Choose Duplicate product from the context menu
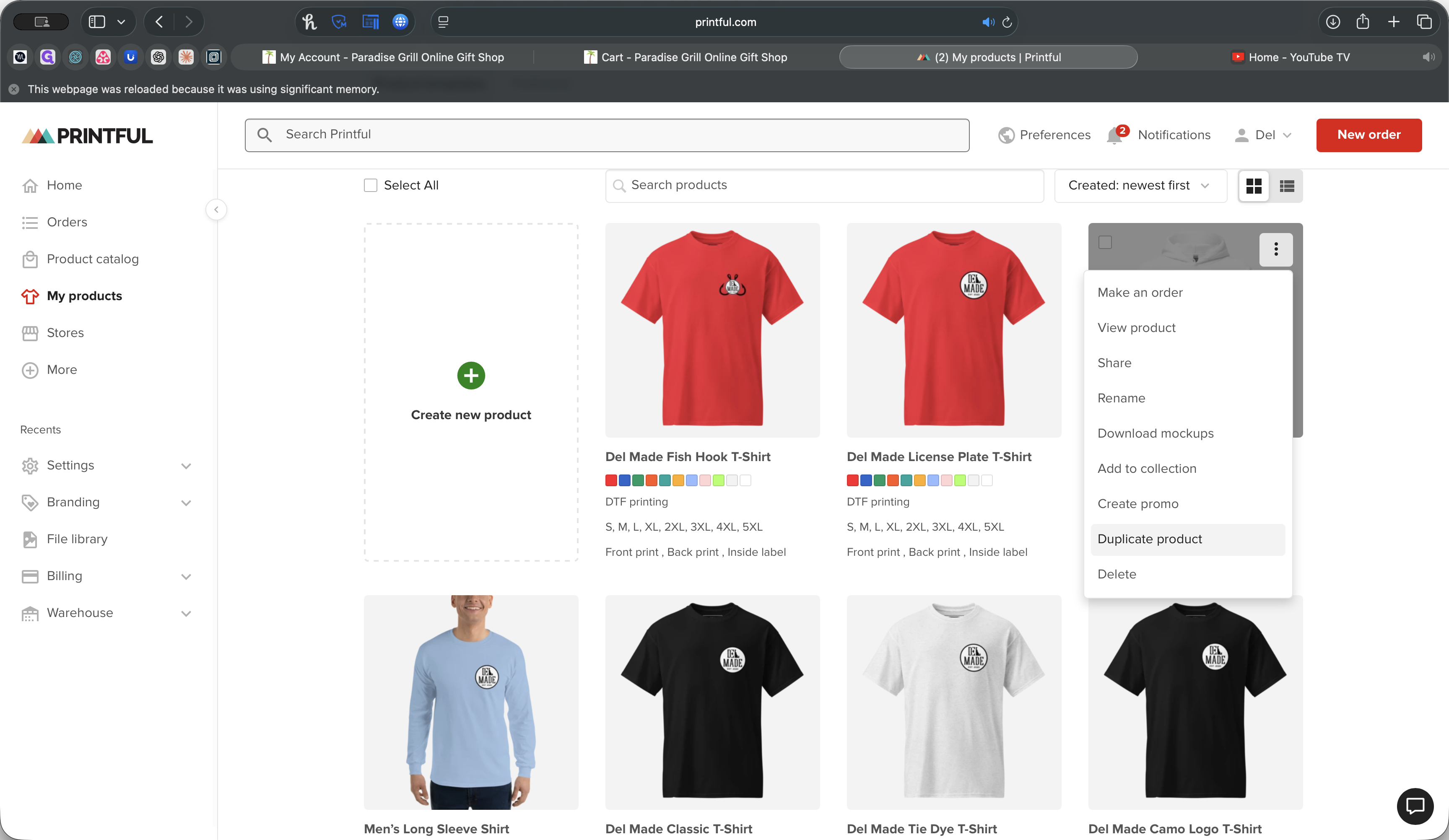1449x840 pixels. coord(1149,539)
